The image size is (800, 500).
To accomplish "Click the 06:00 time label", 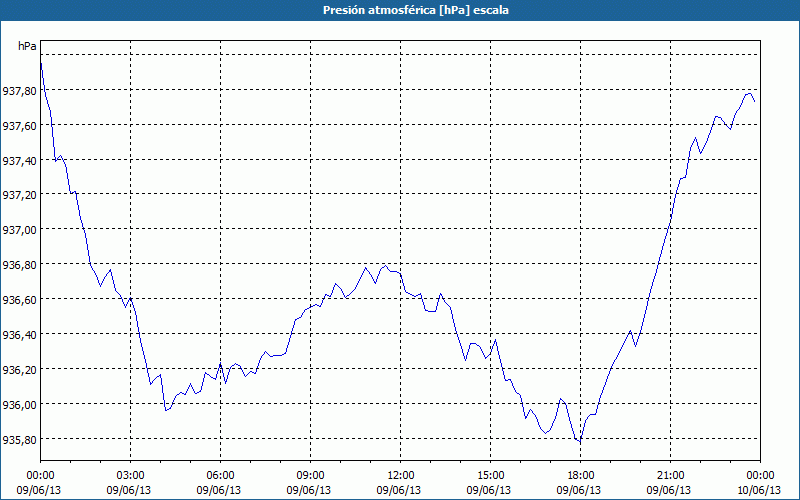I will 220,476.
